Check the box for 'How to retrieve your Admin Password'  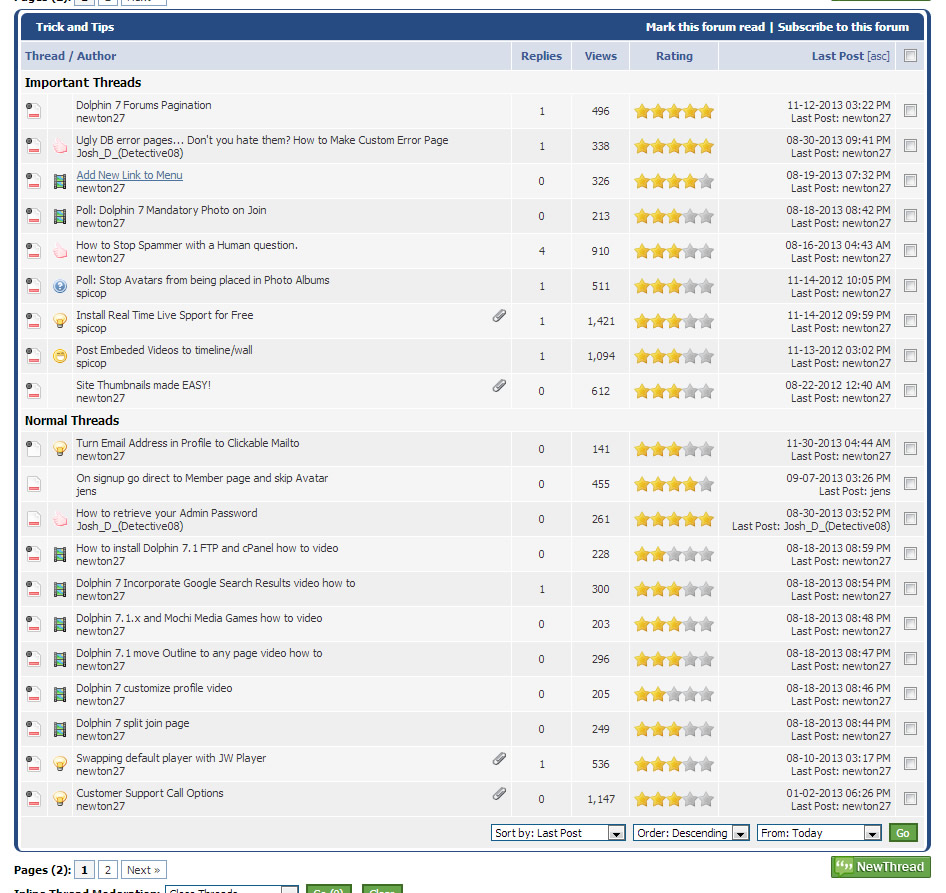click(910, 518)
